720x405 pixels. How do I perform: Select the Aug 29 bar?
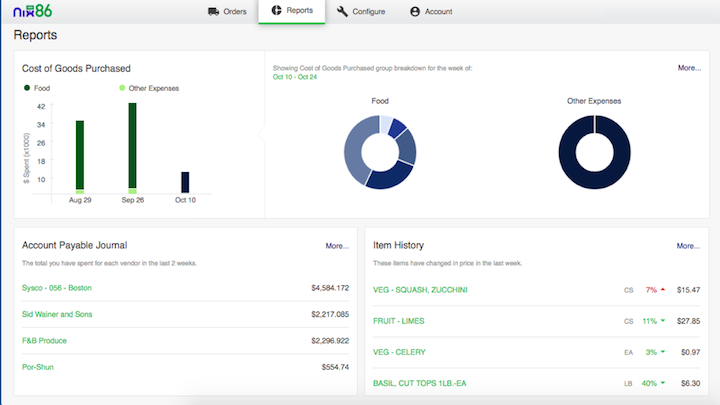(80, 157)
